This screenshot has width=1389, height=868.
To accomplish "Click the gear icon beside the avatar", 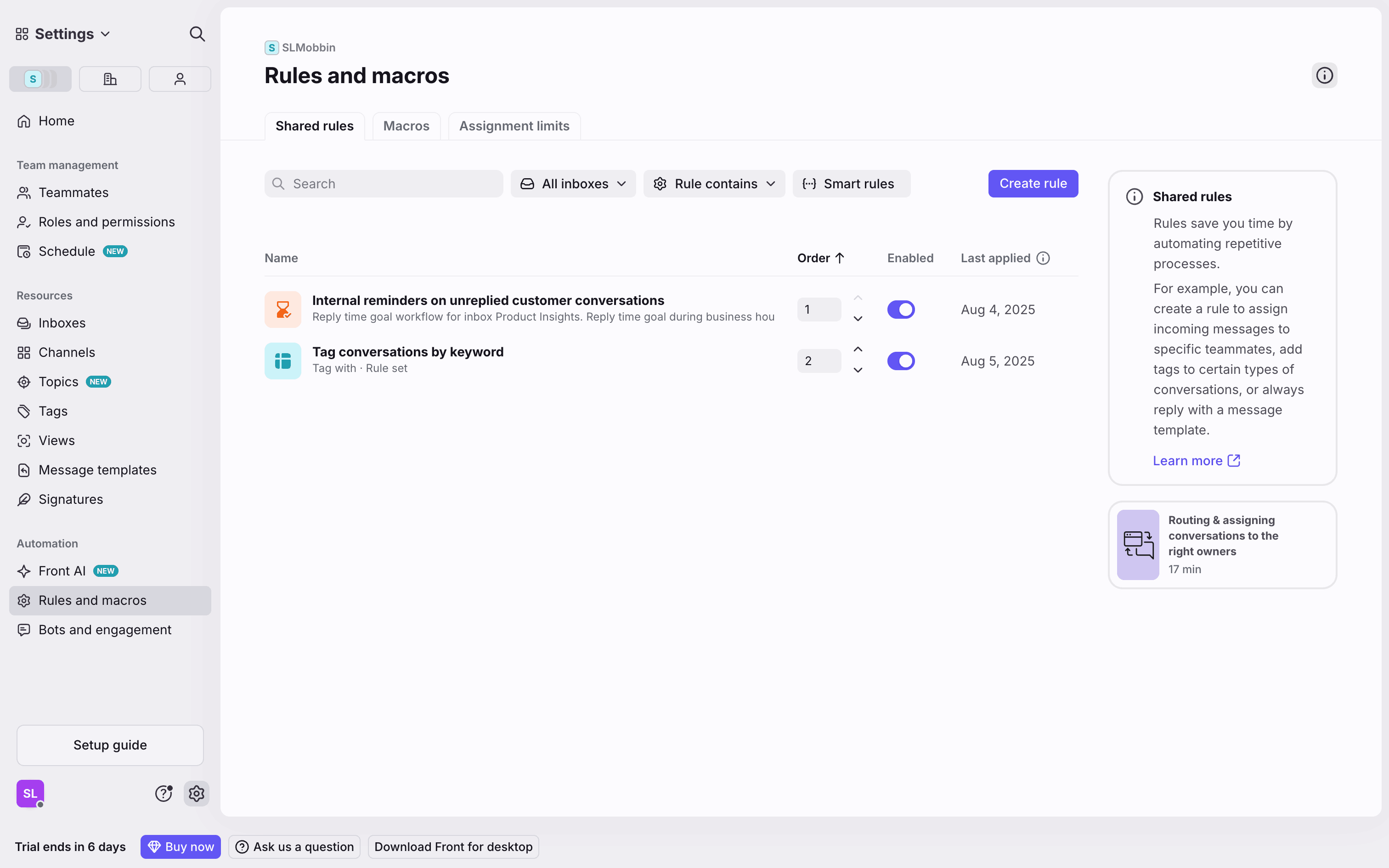I will click(x=196, y=794).
